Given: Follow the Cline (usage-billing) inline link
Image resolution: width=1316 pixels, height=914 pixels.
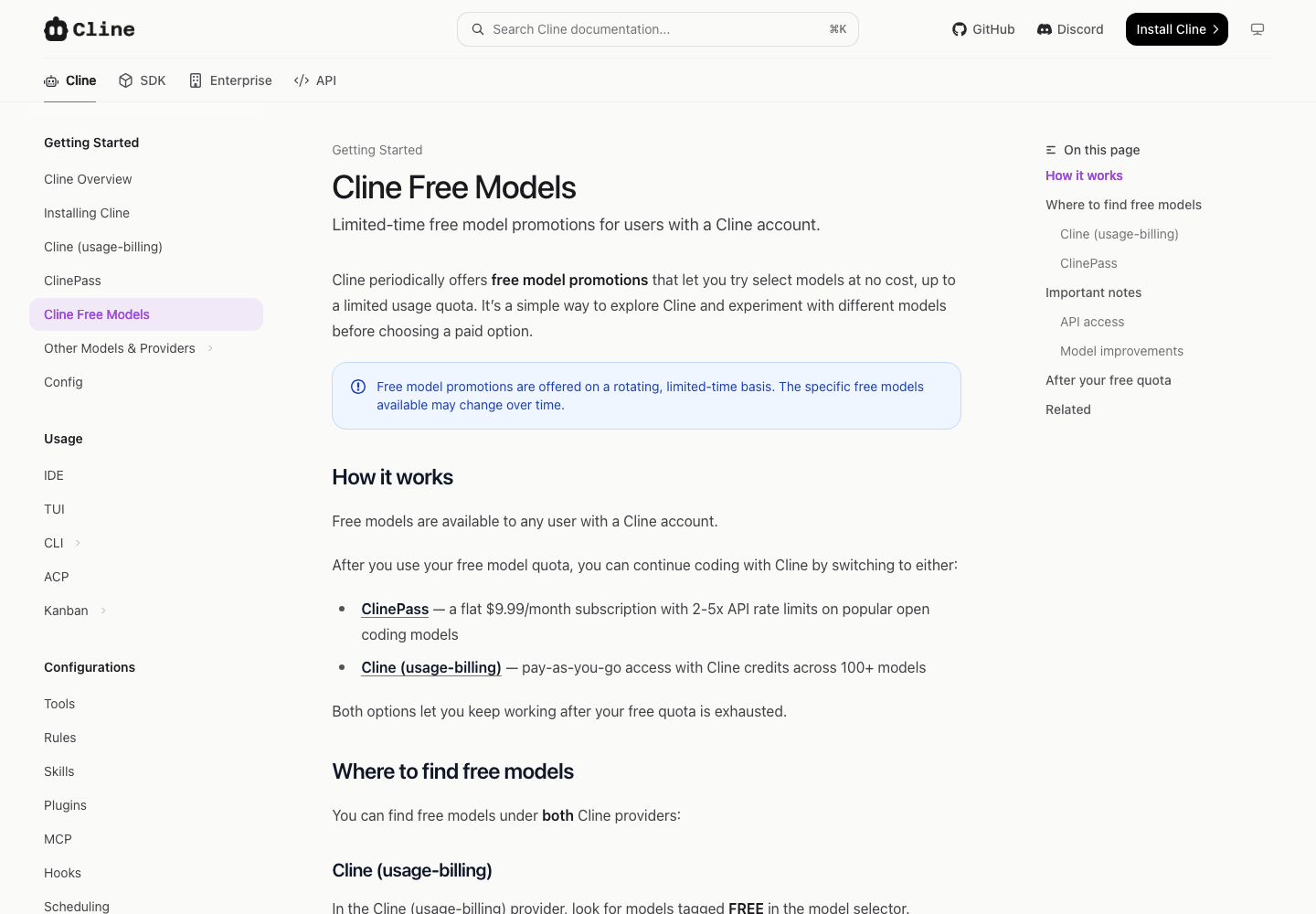Looking at the screenshot, I should [431, 667].
